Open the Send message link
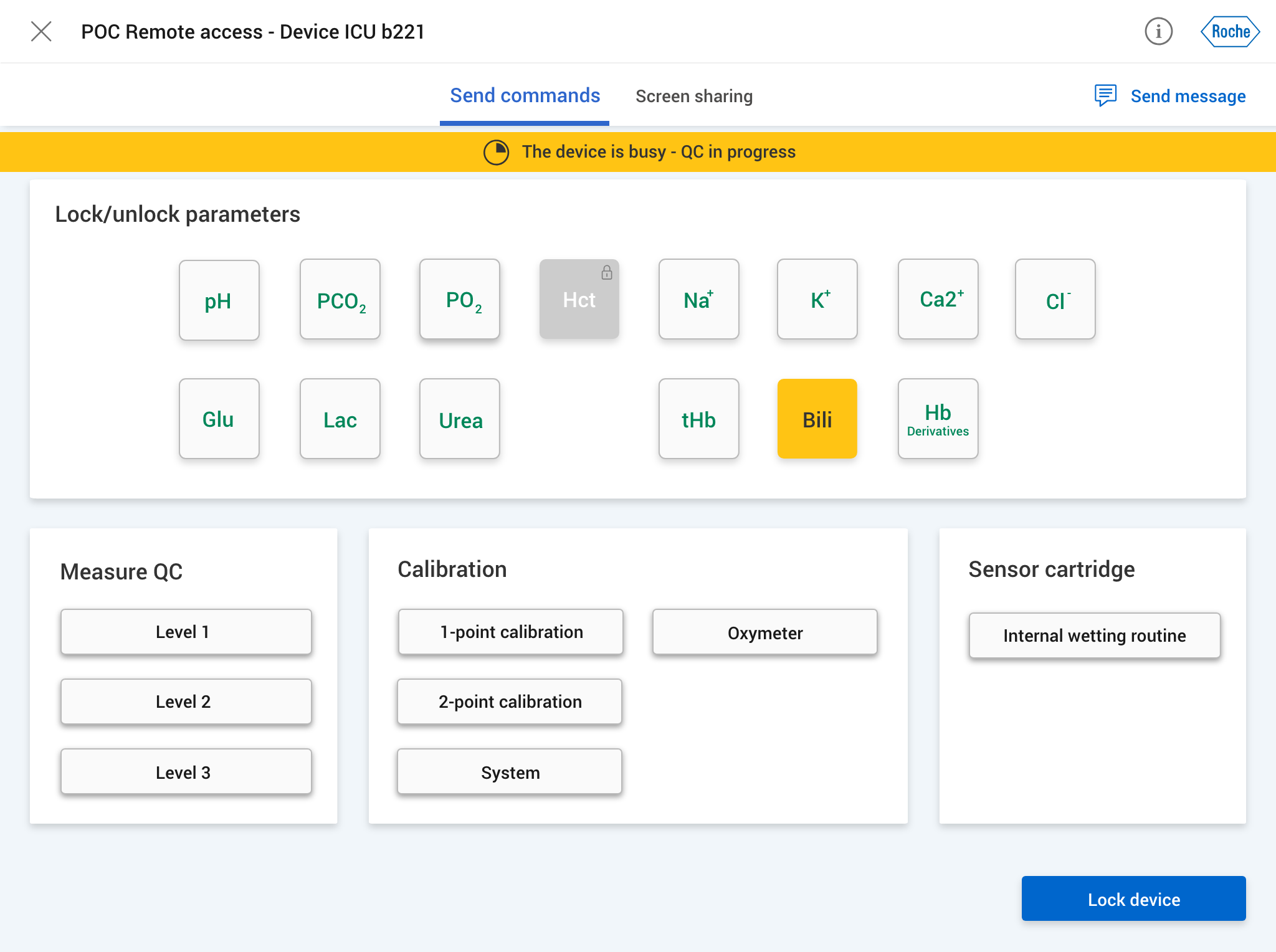 point(1188,96)
